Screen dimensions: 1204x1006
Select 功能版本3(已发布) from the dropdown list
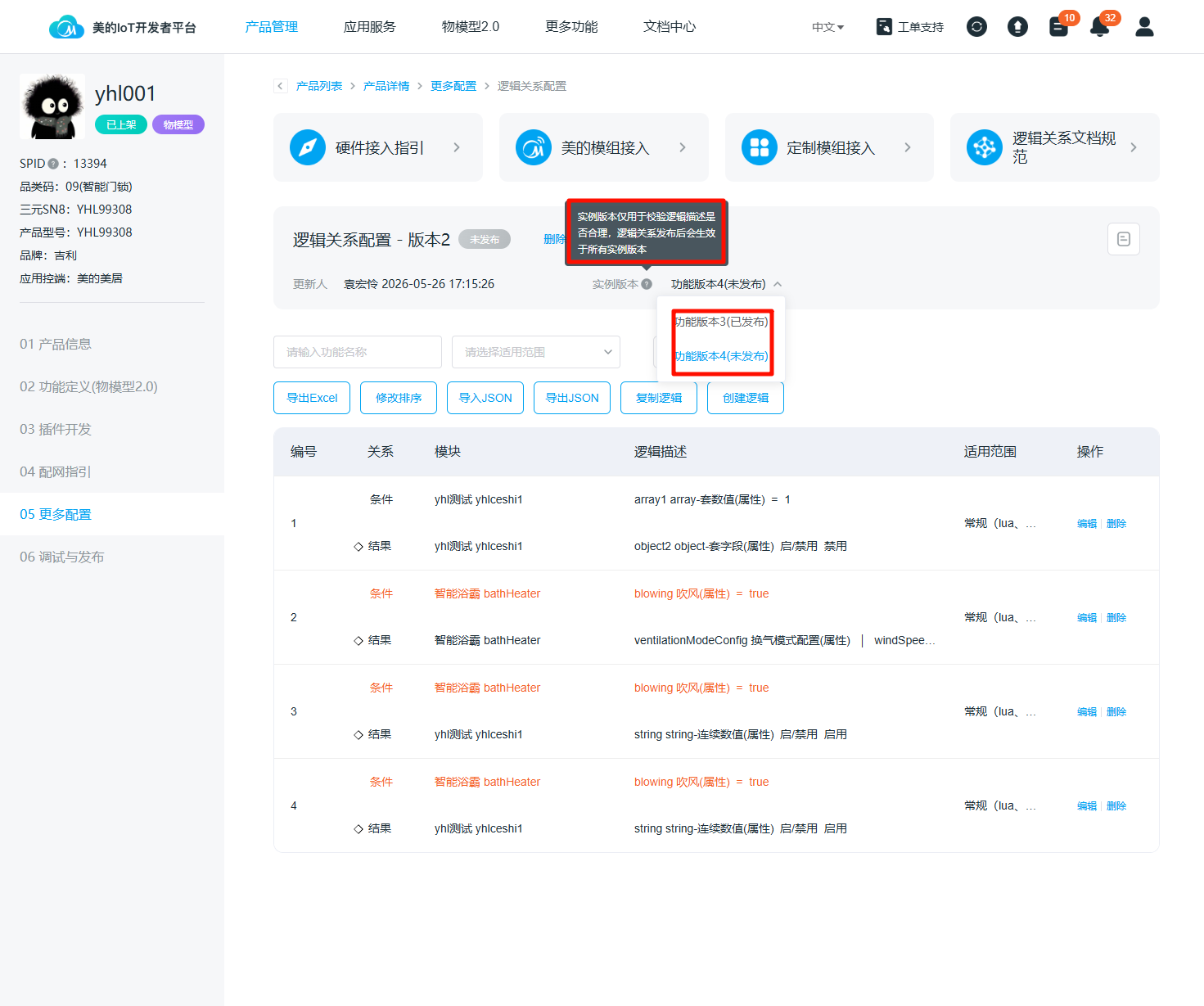(721, 322)
